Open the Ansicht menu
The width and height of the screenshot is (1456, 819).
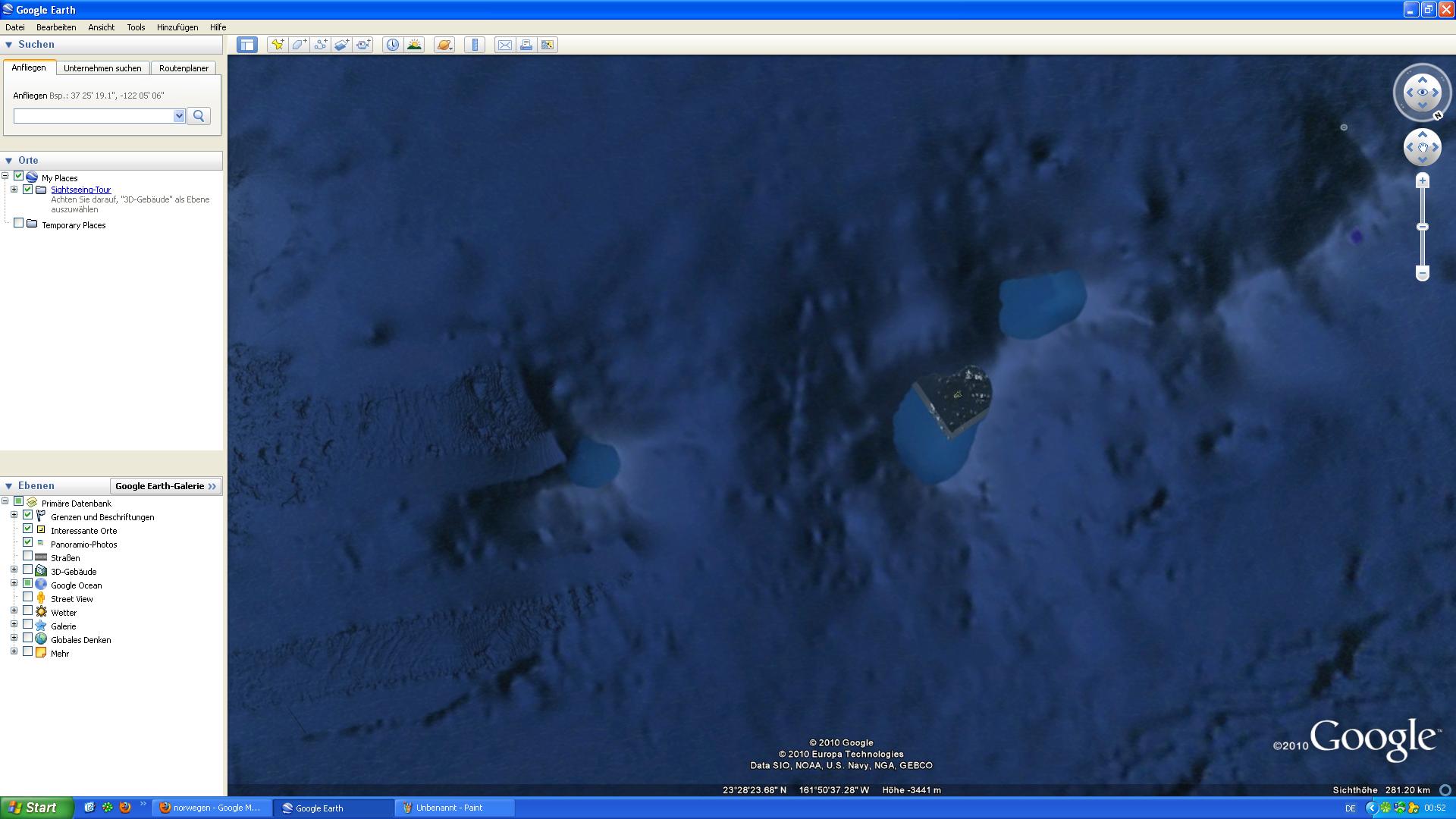(x=101, y=27)
